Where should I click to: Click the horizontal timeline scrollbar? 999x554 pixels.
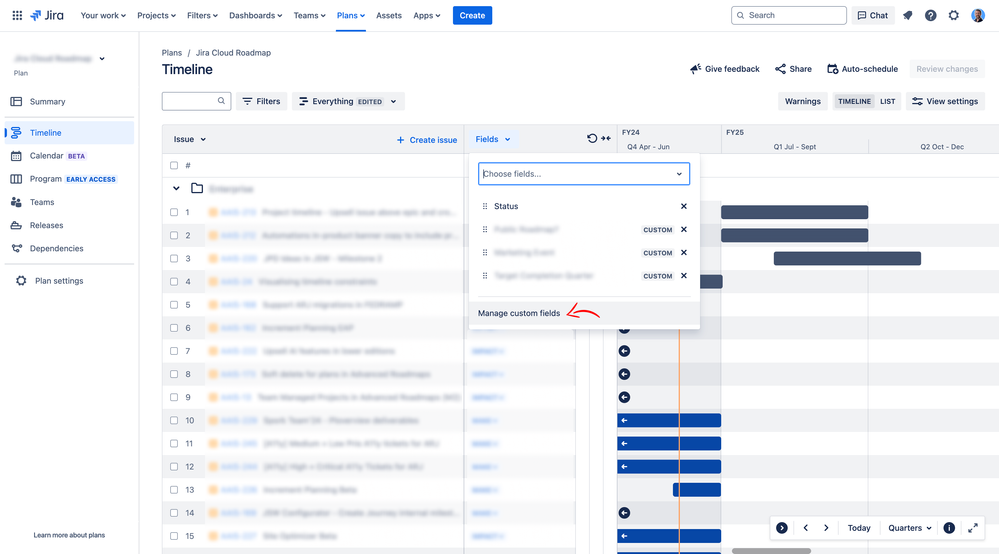coord(771,551)
